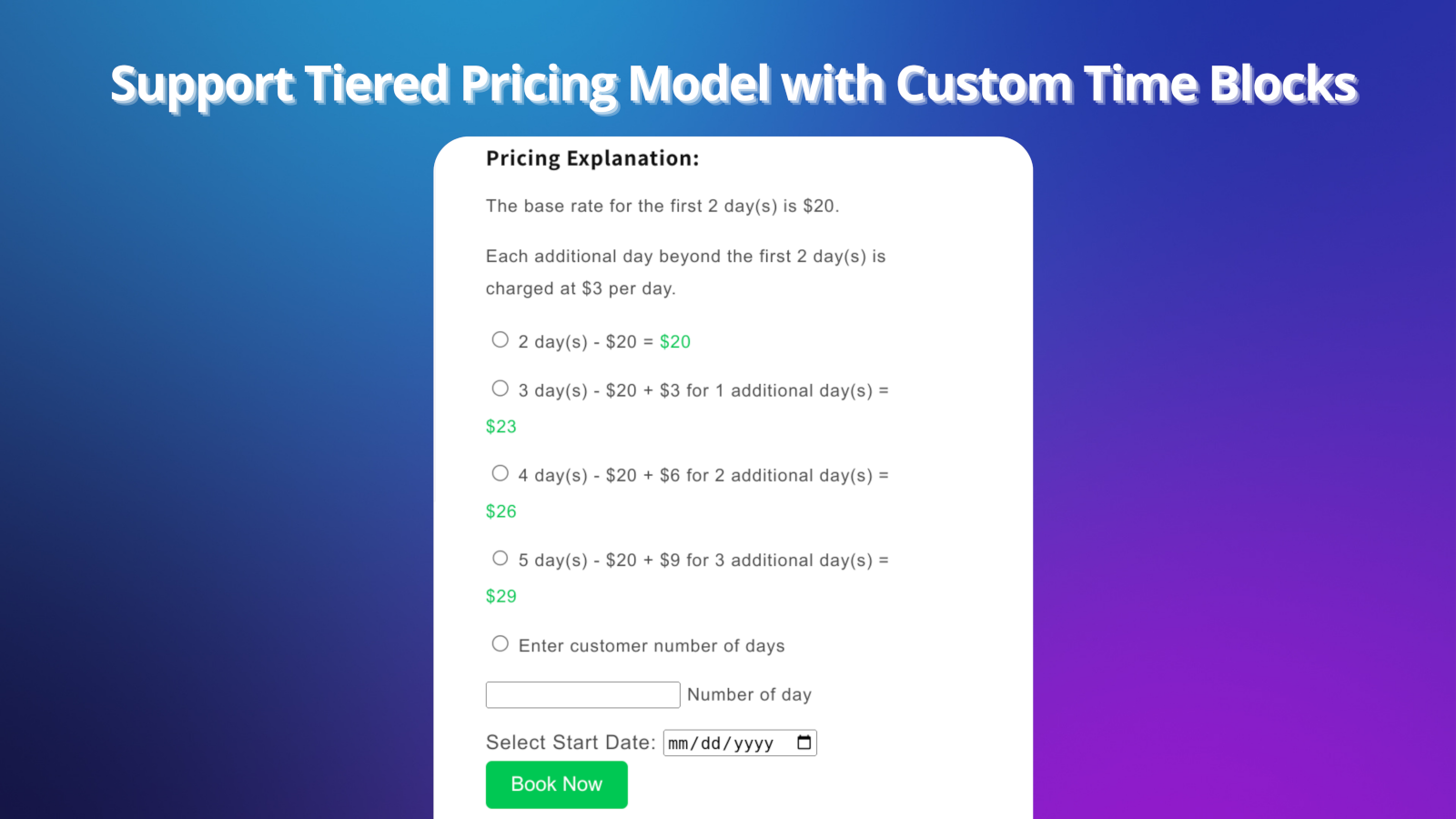
Task: Enable the Enter customer number of days option
Action: [x=500, y=643]
